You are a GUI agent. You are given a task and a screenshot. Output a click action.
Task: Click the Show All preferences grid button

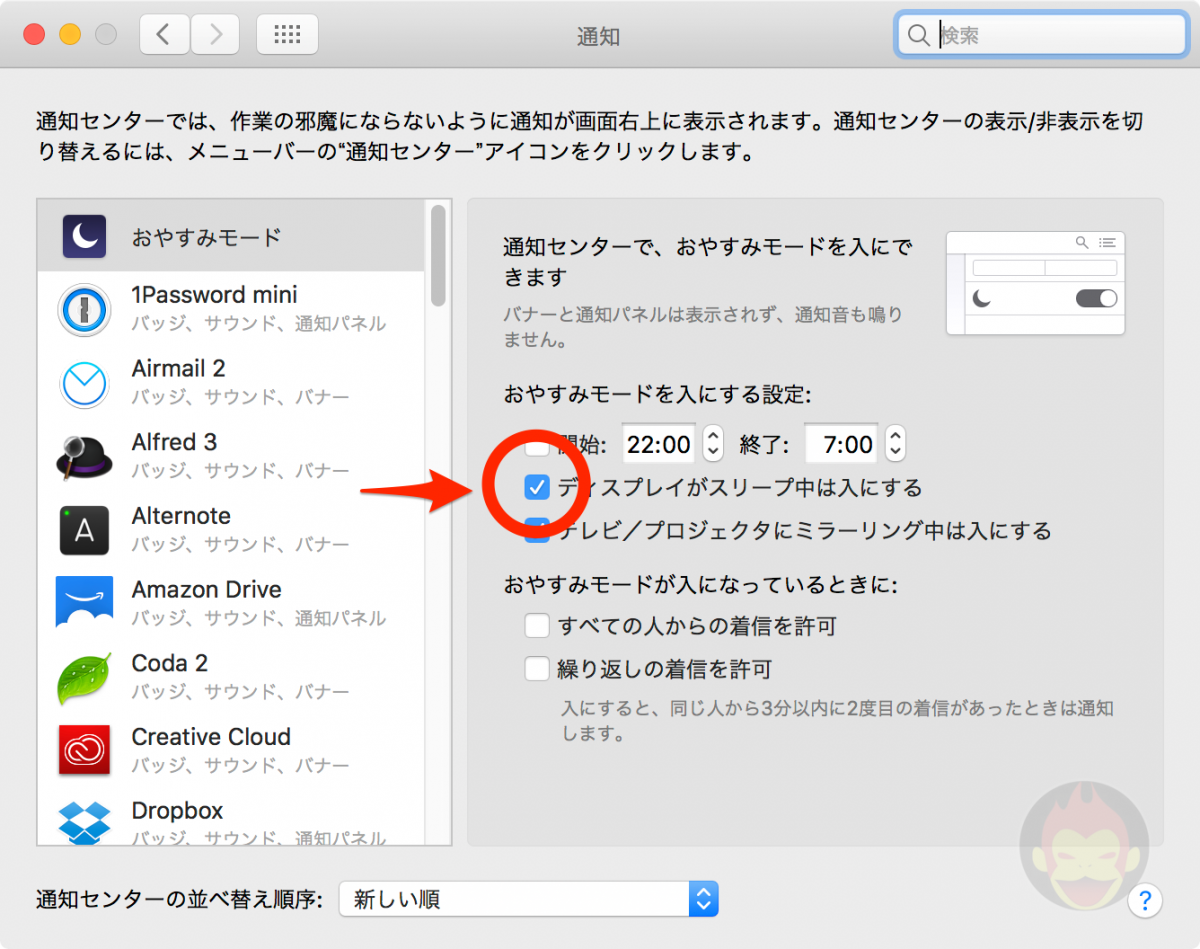pyautogui.click(x=287, y=33)
